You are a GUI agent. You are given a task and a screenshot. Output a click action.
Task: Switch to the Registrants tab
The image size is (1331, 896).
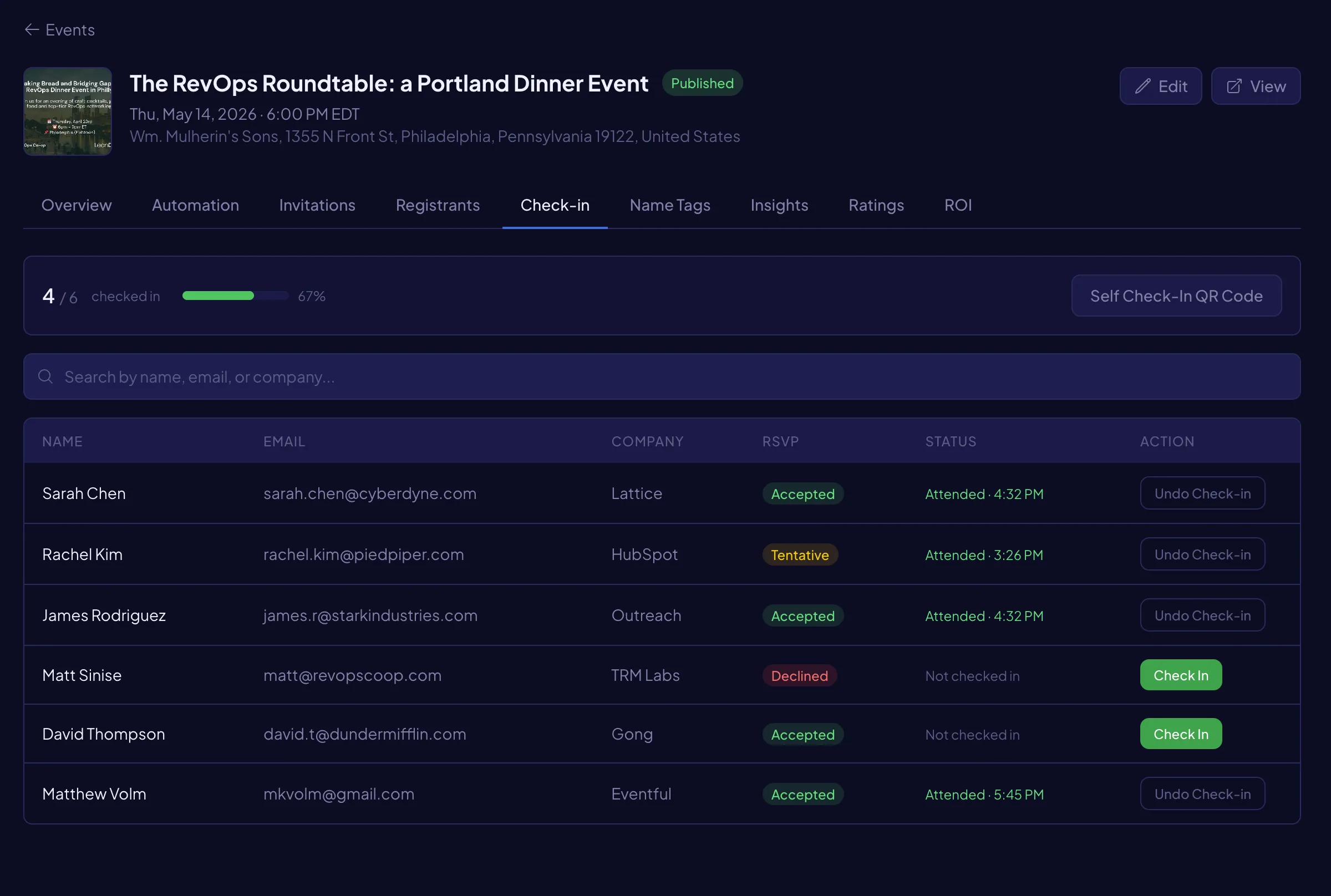click(437, 205)
